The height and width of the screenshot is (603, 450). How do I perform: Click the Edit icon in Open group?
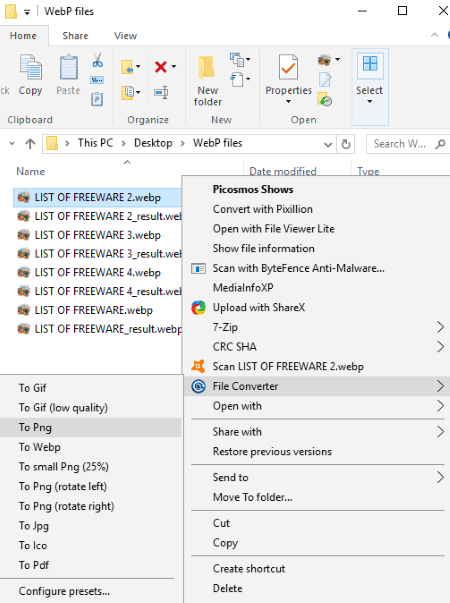pos(325,80)
